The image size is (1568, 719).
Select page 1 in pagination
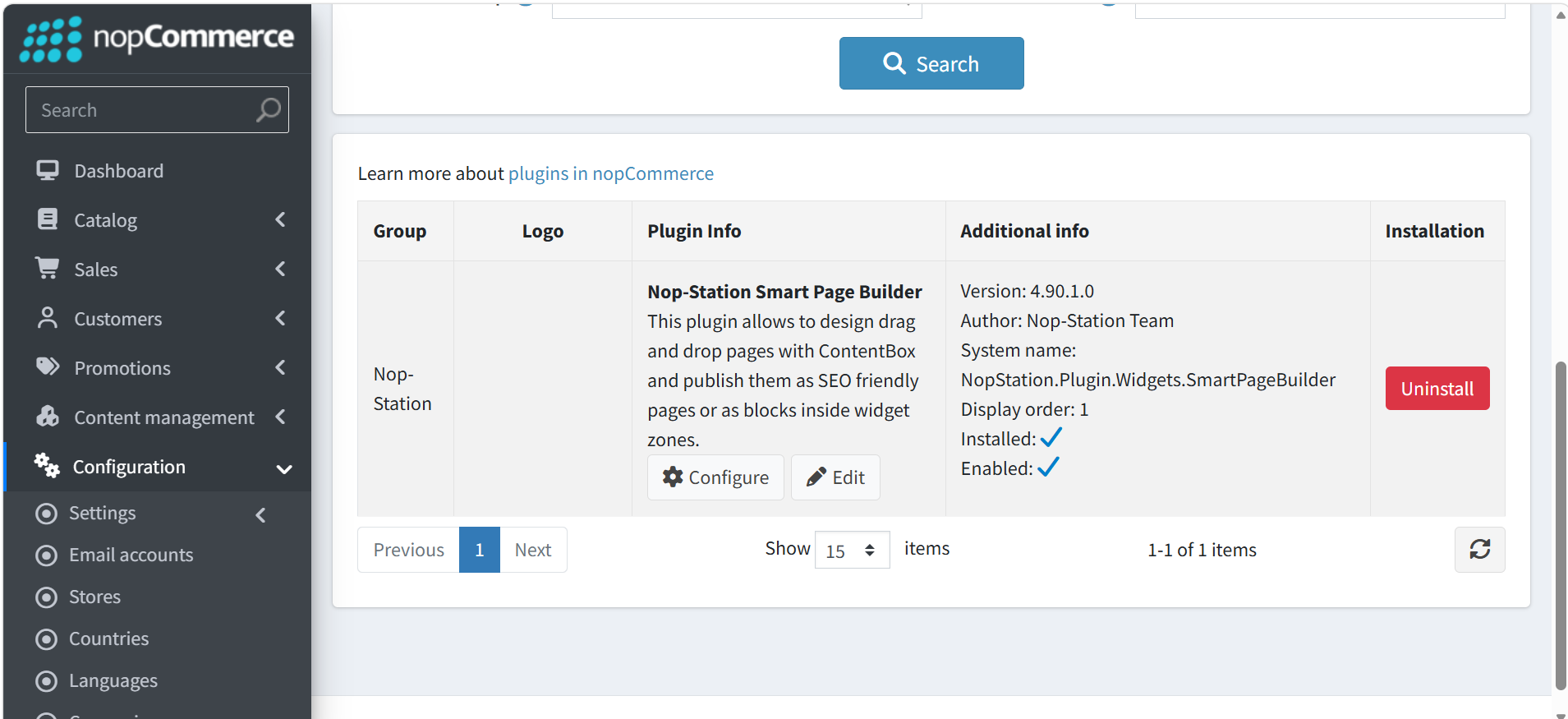pyautogui.click(x=480, y=550)
